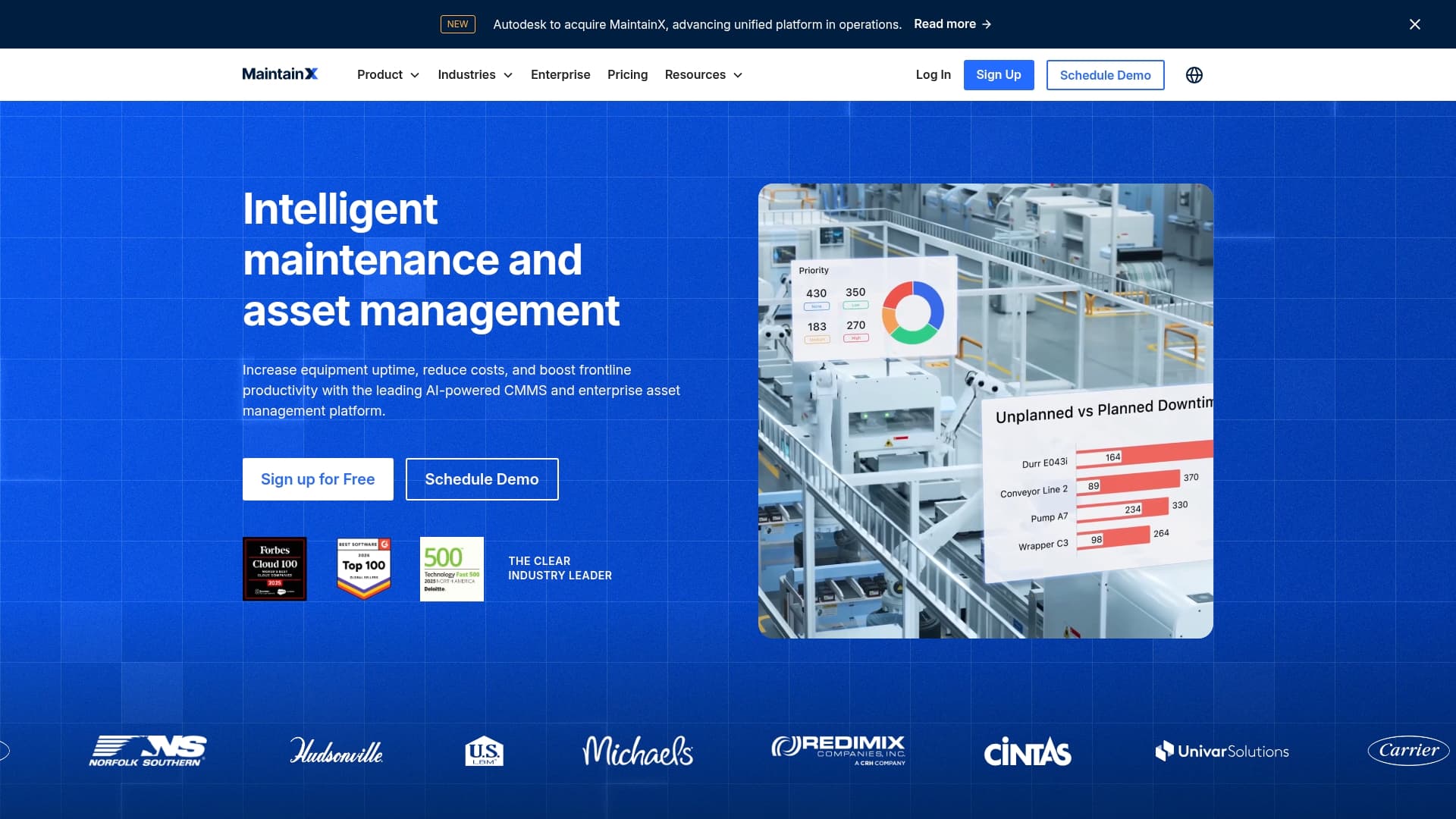Click Schedule Demo in the header
Image resolution: width=1456 pixels, height=819 pixels.
tap(1106, 75)
